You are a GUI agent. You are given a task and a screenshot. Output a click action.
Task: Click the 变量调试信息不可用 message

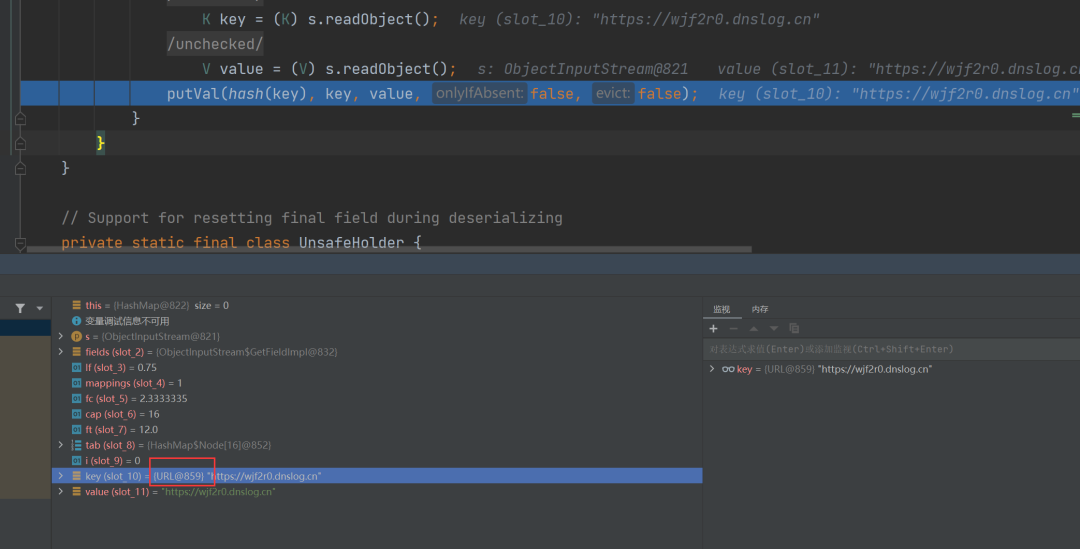pos(127,321)
